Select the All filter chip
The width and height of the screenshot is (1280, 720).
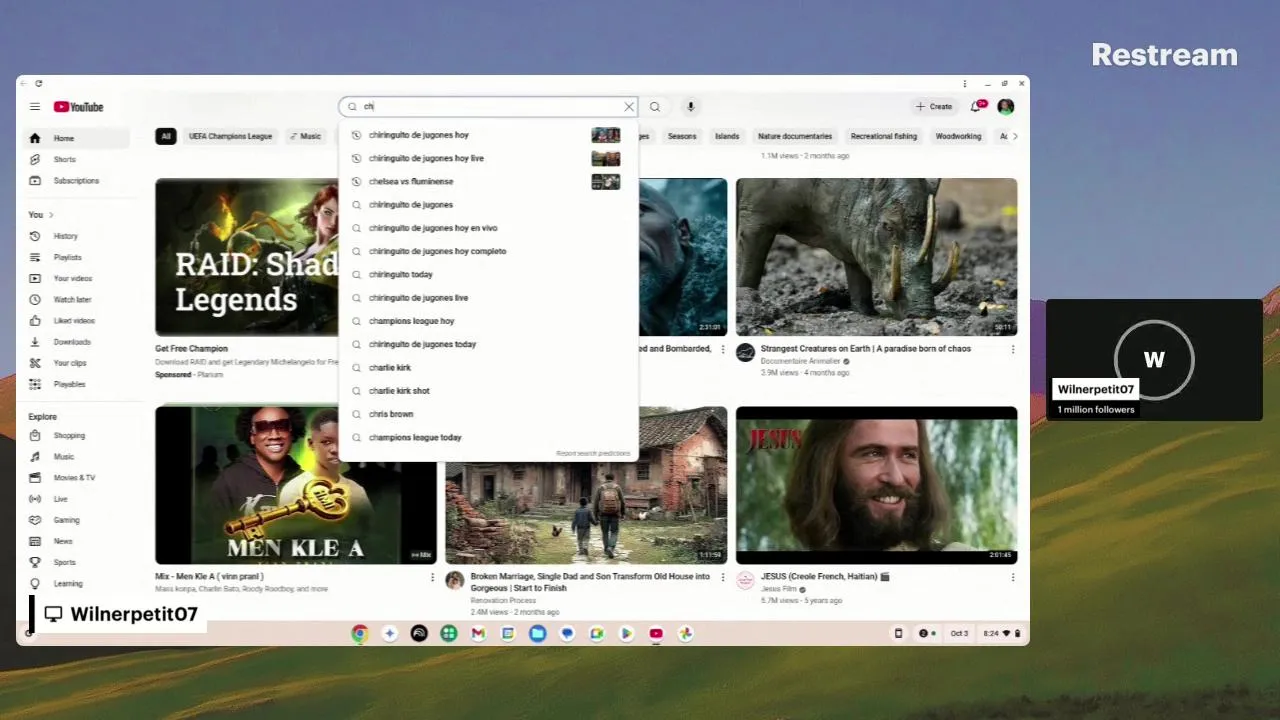point(166,136)
